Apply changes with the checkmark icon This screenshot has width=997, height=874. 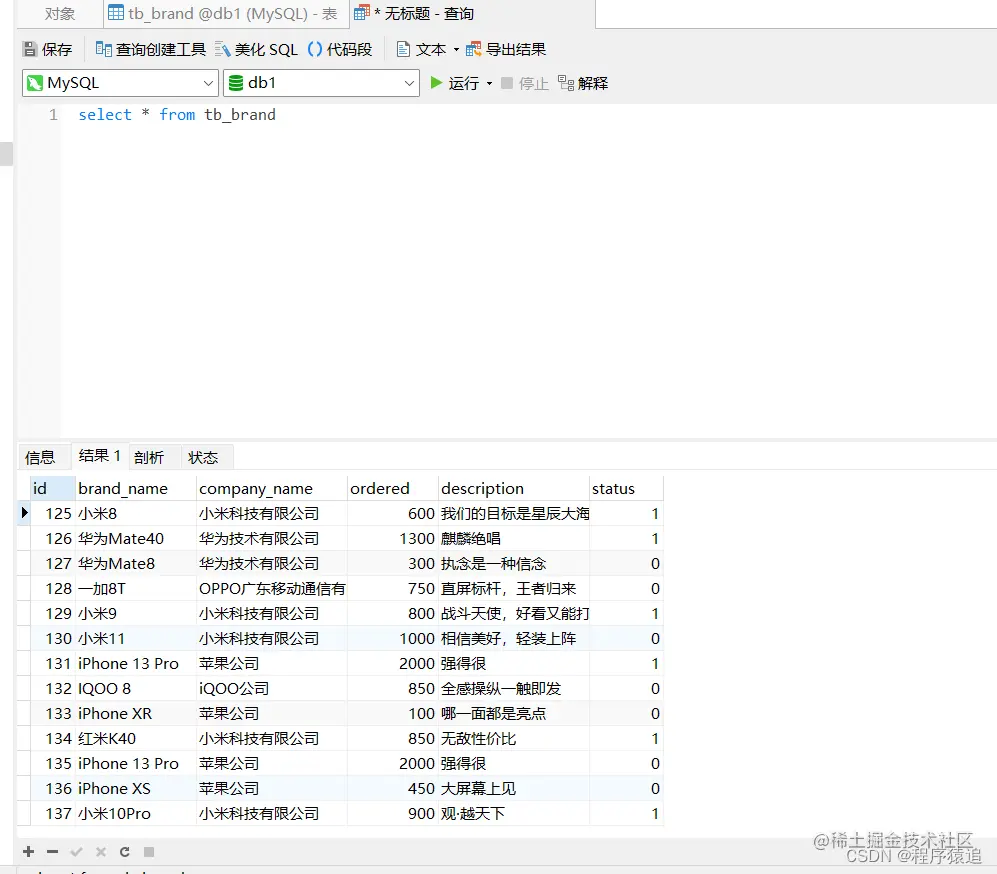coord(77,851)
